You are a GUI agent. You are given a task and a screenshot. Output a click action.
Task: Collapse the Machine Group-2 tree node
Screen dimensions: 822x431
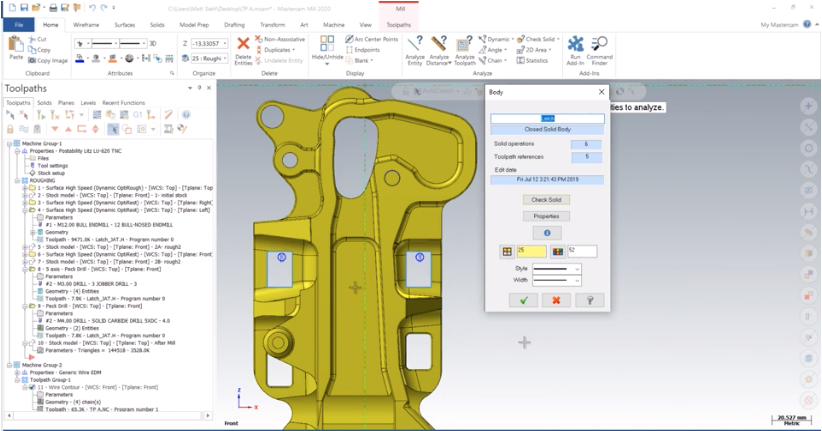(9, 365)
